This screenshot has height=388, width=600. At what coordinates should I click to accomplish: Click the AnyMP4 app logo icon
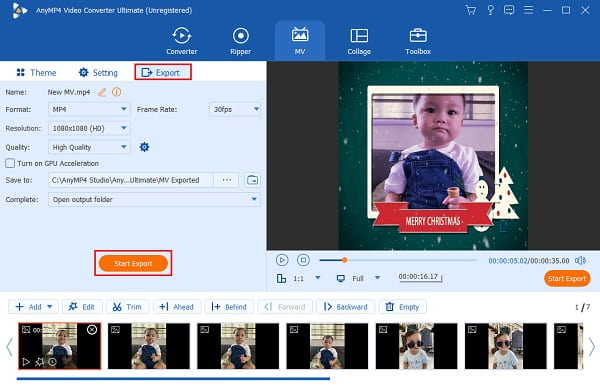19,10
